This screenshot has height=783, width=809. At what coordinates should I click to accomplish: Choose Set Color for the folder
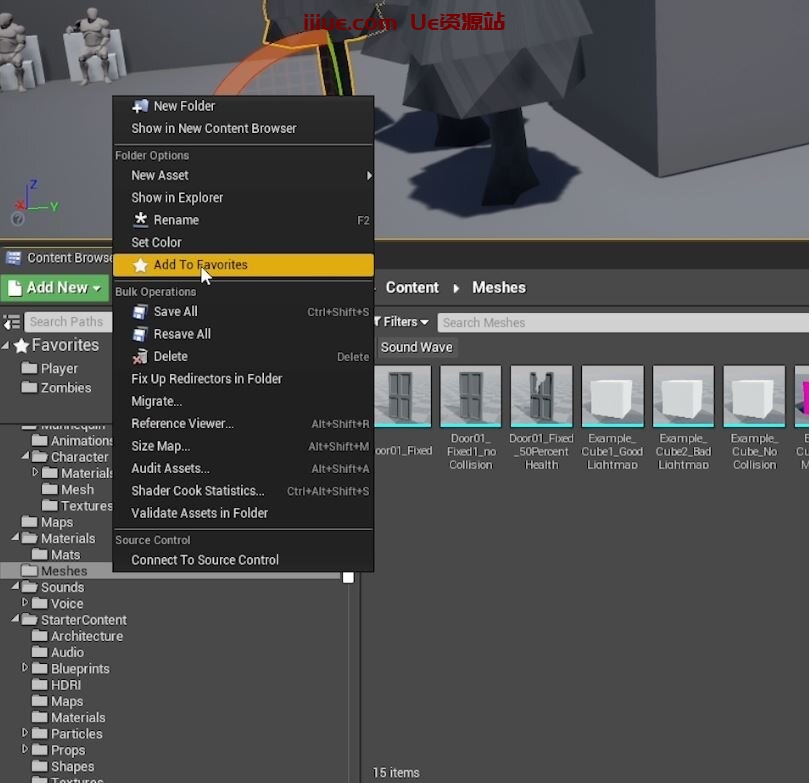(156, 242)
